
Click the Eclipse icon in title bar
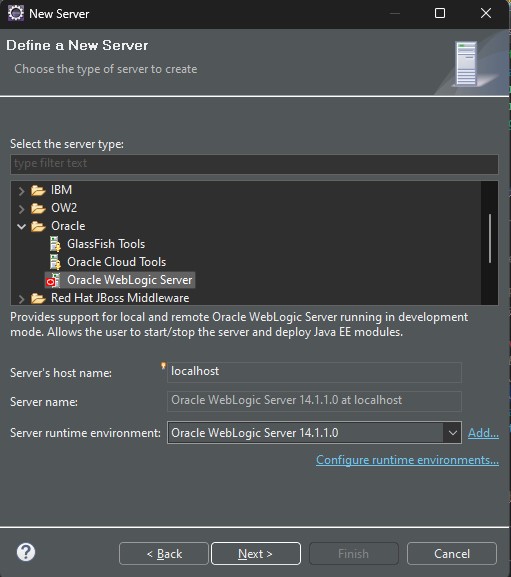click(x=16, y=13)
